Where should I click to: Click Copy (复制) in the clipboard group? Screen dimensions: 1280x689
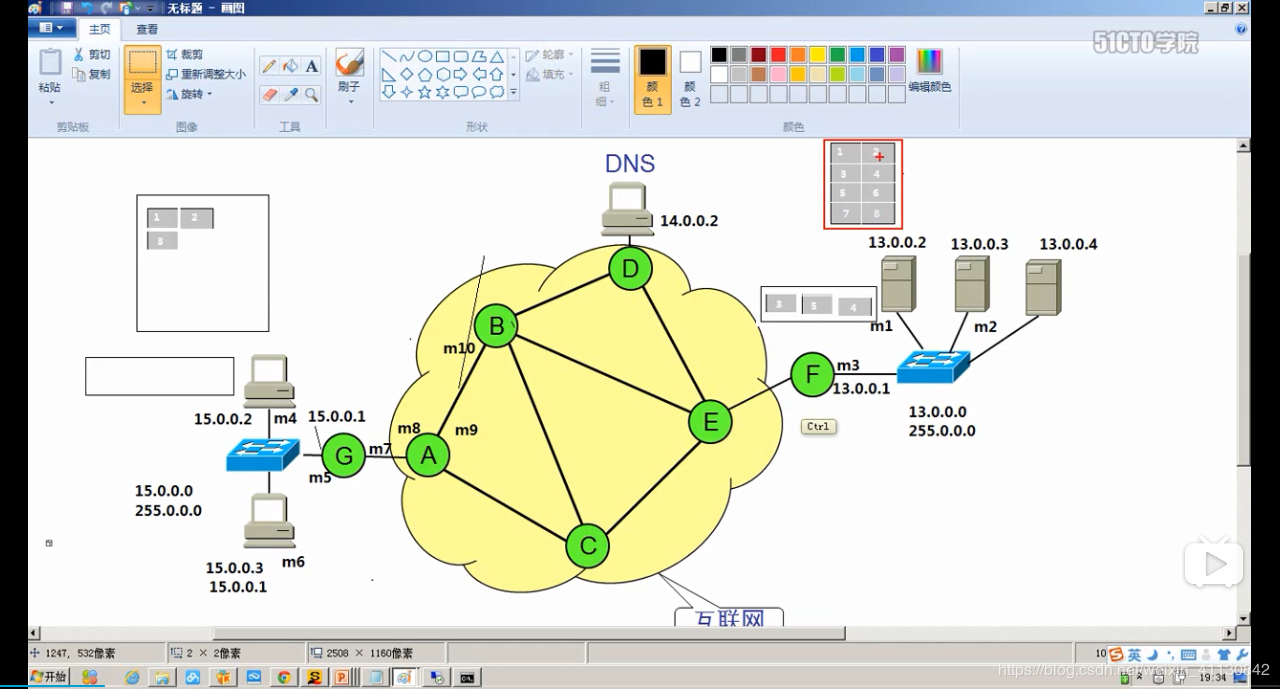pyautogui.click(x=92, y=74)
